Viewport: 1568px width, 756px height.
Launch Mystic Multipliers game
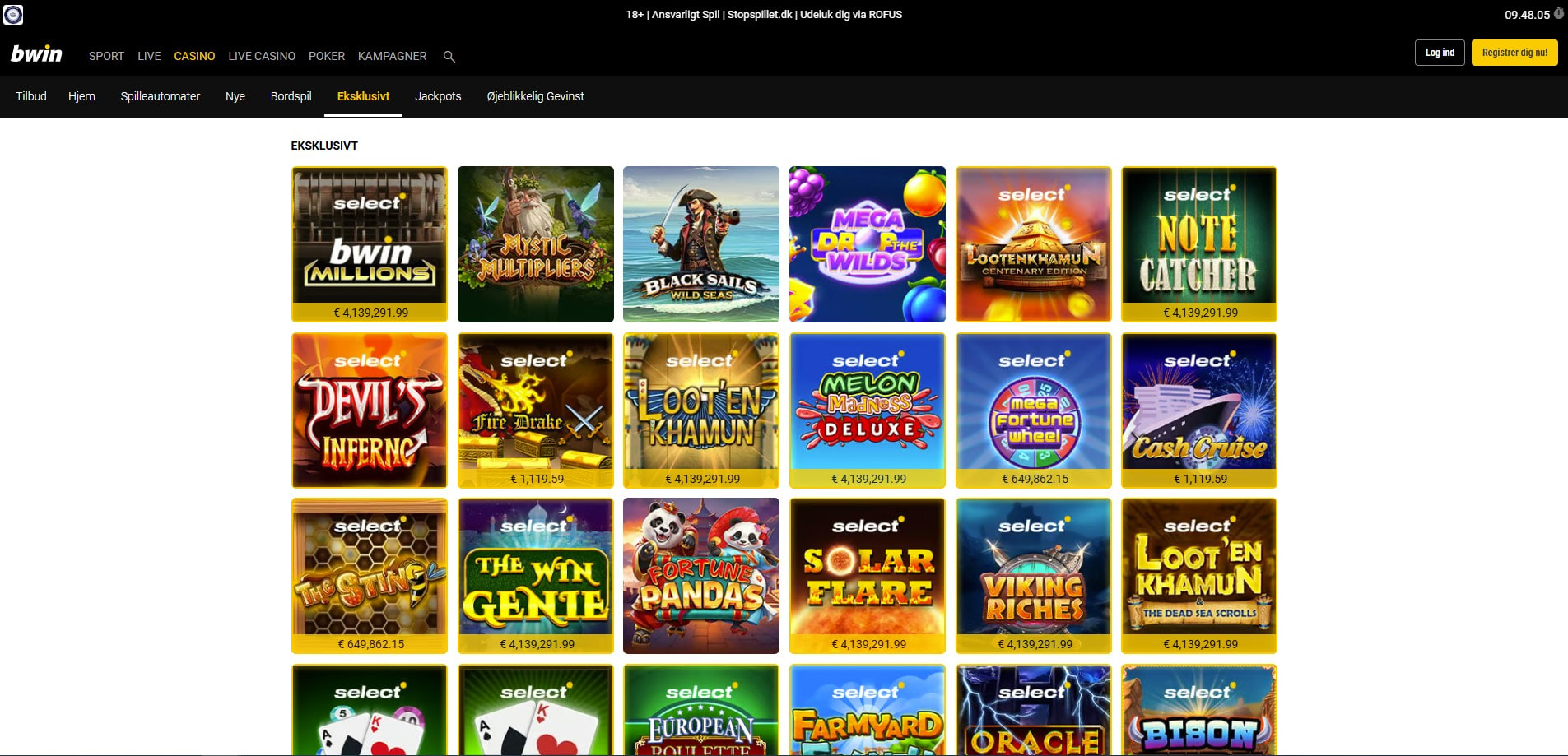536,244
